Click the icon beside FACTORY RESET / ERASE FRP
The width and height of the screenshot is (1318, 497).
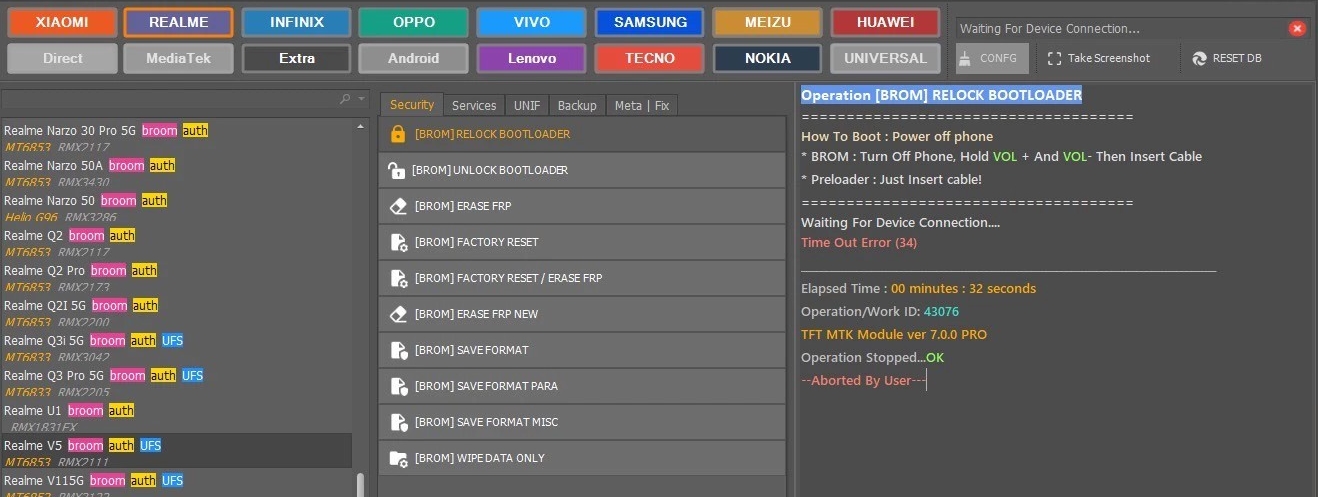[x=398, y=278]
